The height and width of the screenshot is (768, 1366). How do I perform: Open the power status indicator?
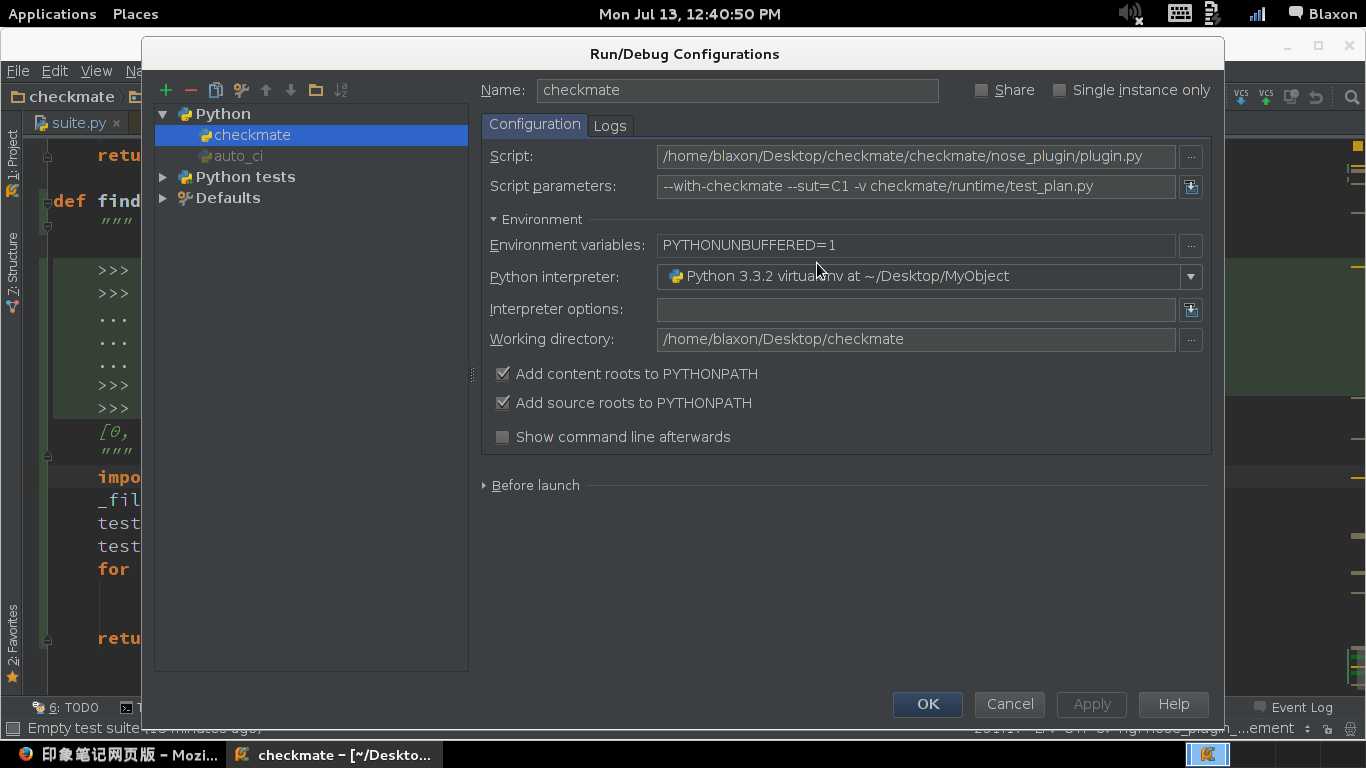1214,14
